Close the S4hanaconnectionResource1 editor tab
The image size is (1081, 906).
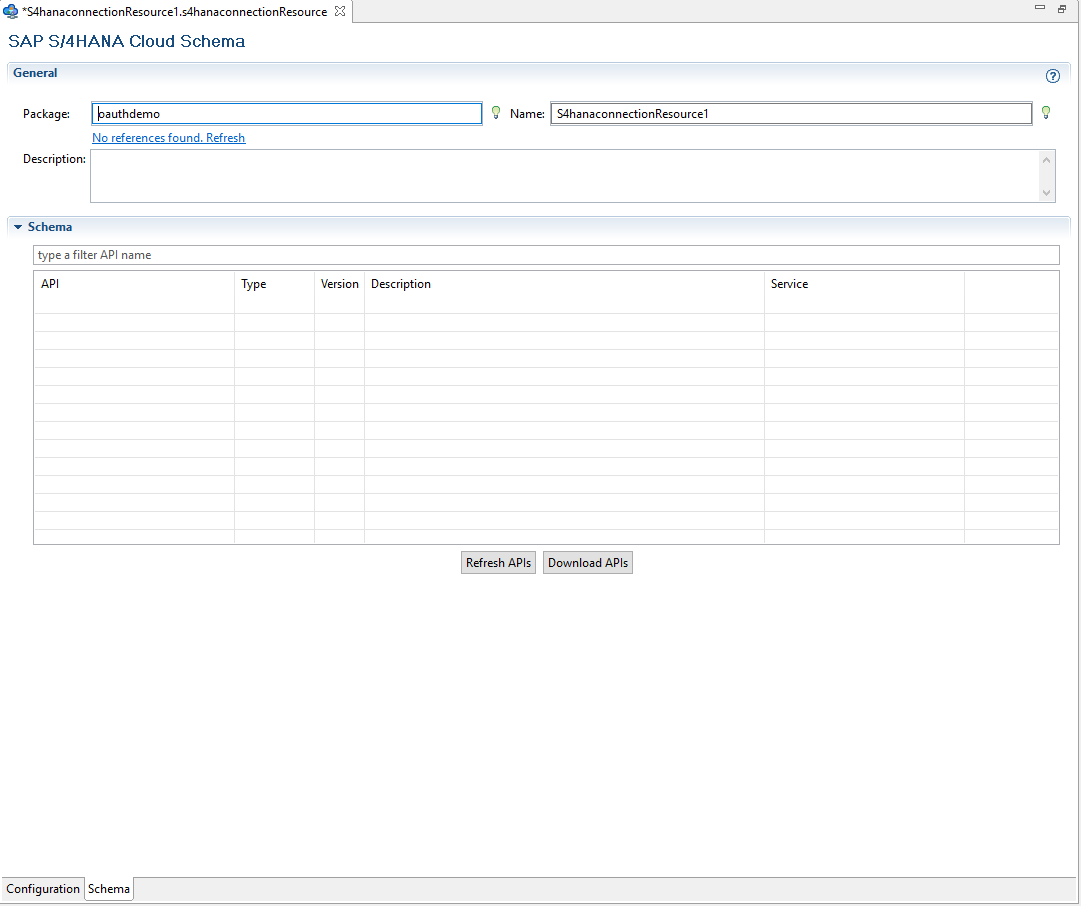click(x=340, y=11)
